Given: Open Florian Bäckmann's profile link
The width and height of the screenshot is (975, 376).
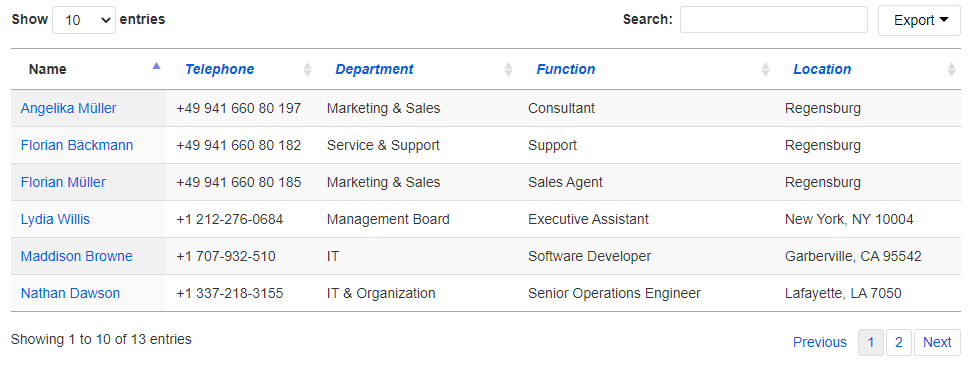Looking at the screenshot, I should pyautogui.click(x=77, y=145).
